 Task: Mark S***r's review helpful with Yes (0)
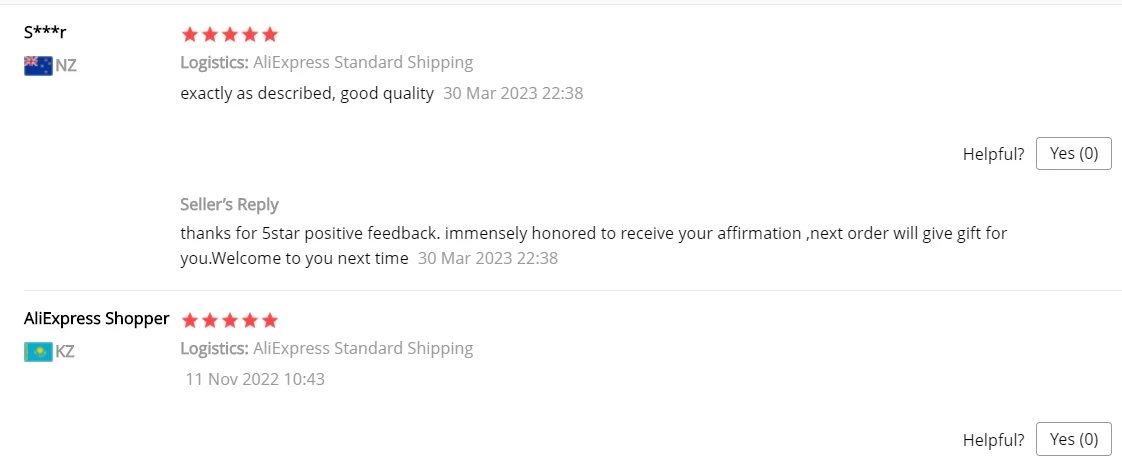(x=1073, y=153)
